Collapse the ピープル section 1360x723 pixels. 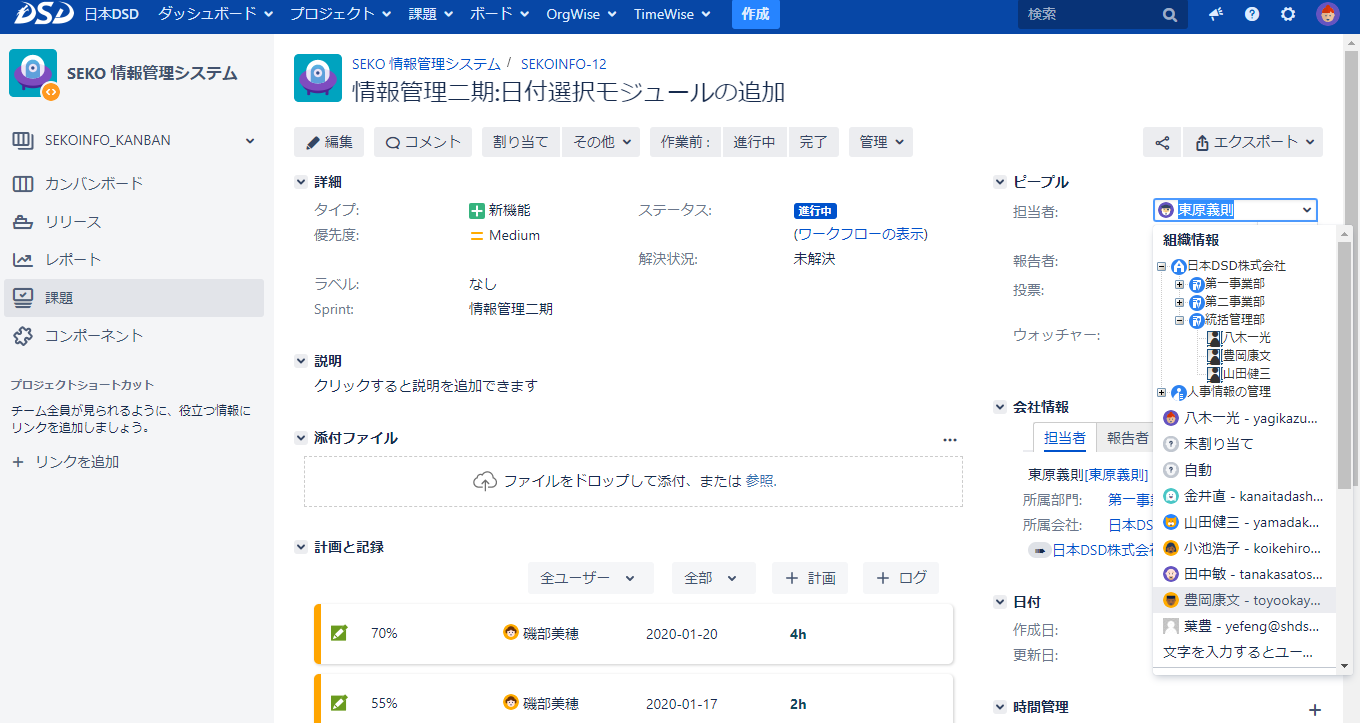[999, 182]
